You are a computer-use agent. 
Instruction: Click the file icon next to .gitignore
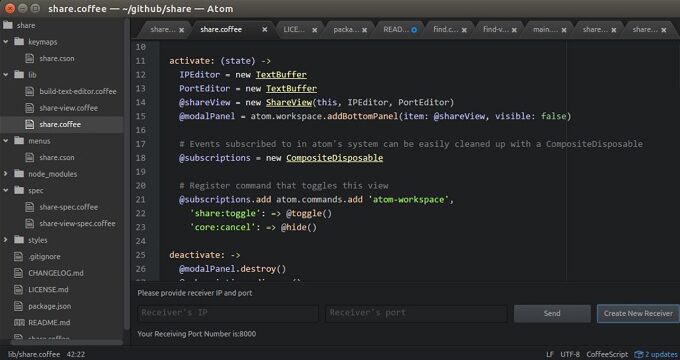click(18, 257)
